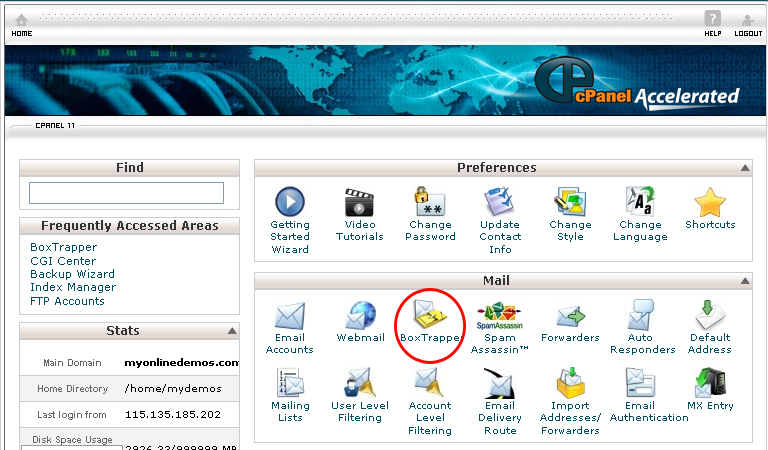
Task: Open the Help question mark icon
Action: coord(713,19)
